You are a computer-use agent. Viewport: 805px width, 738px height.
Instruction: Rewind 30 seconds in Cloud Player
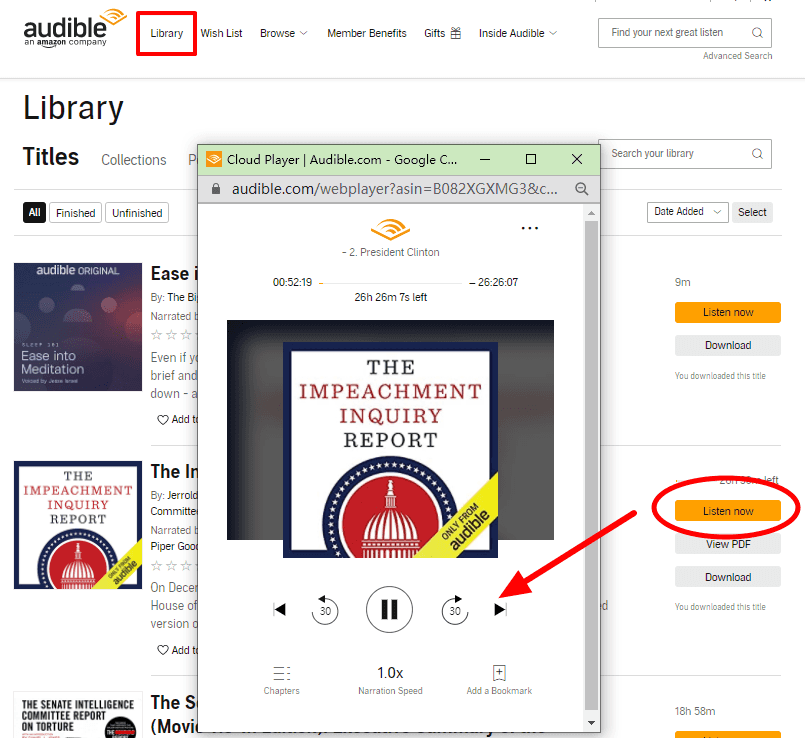pos(325,610)
